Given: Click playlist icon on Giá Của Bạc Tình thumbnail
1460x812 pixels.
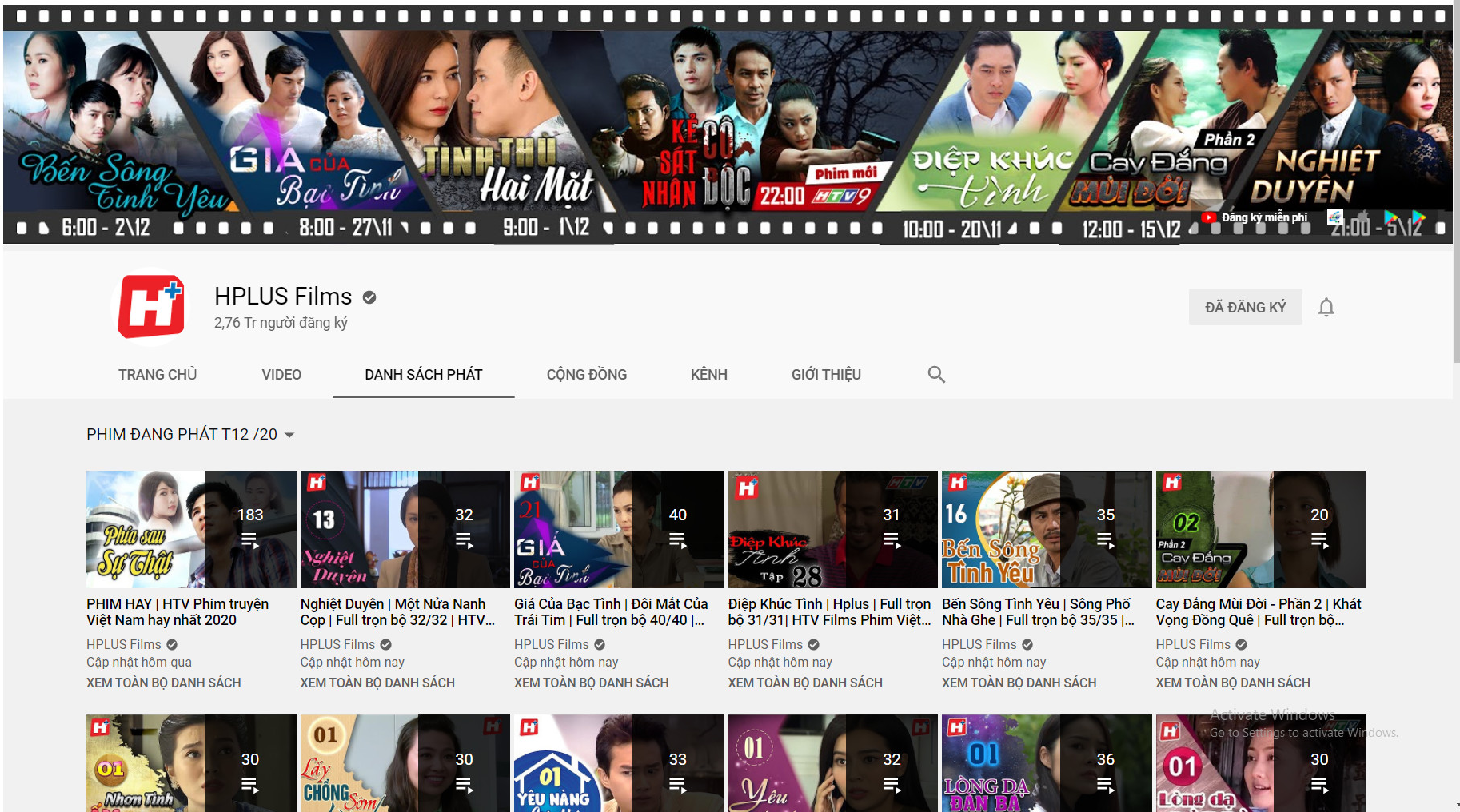Looking at the screenshot, I should [677, 541].
